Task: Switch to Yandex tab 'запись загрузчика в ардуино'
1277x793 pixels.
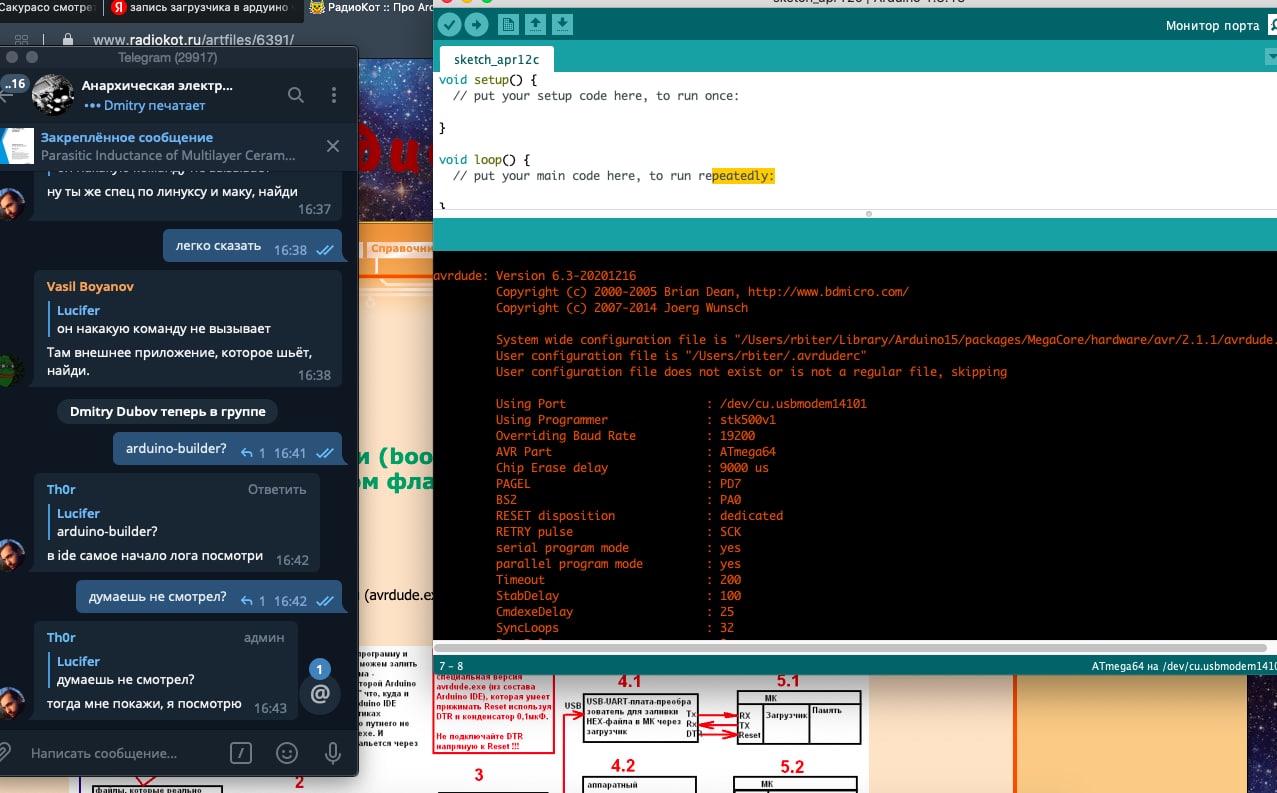Action: click(198, 8)
